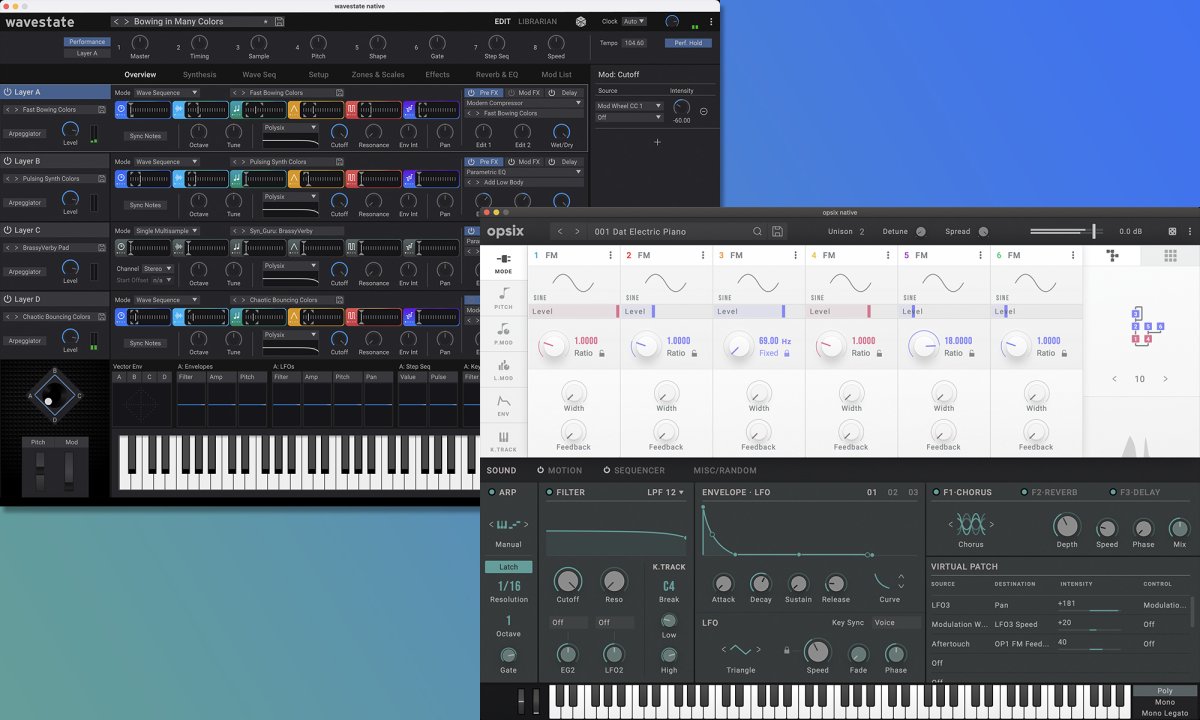The image size is (1200, 720).
Task: Toggle the opsix FILTER on/off indicator
Action: (549, 492)
